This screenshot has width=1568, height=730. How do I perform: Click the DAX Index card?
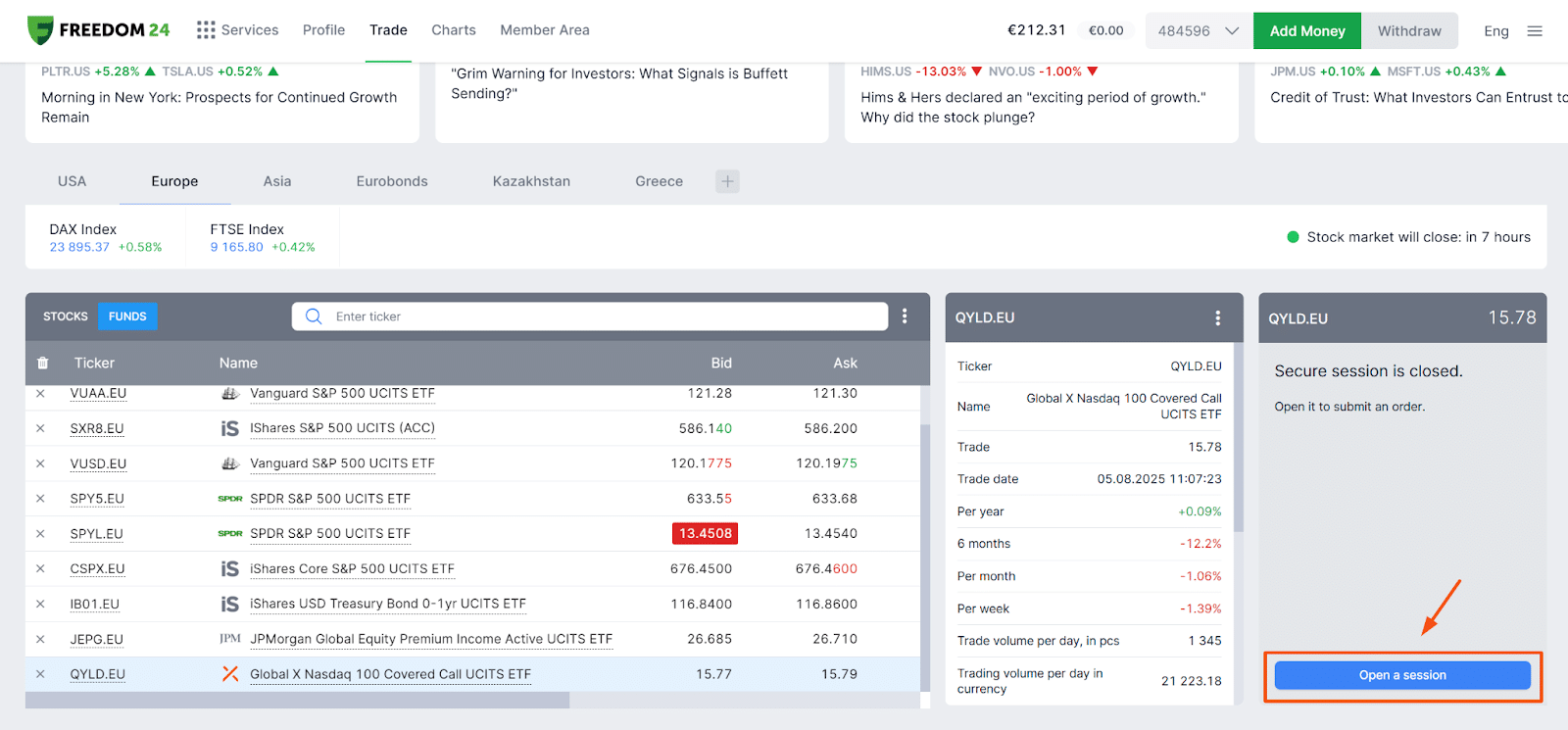[106, 237]
